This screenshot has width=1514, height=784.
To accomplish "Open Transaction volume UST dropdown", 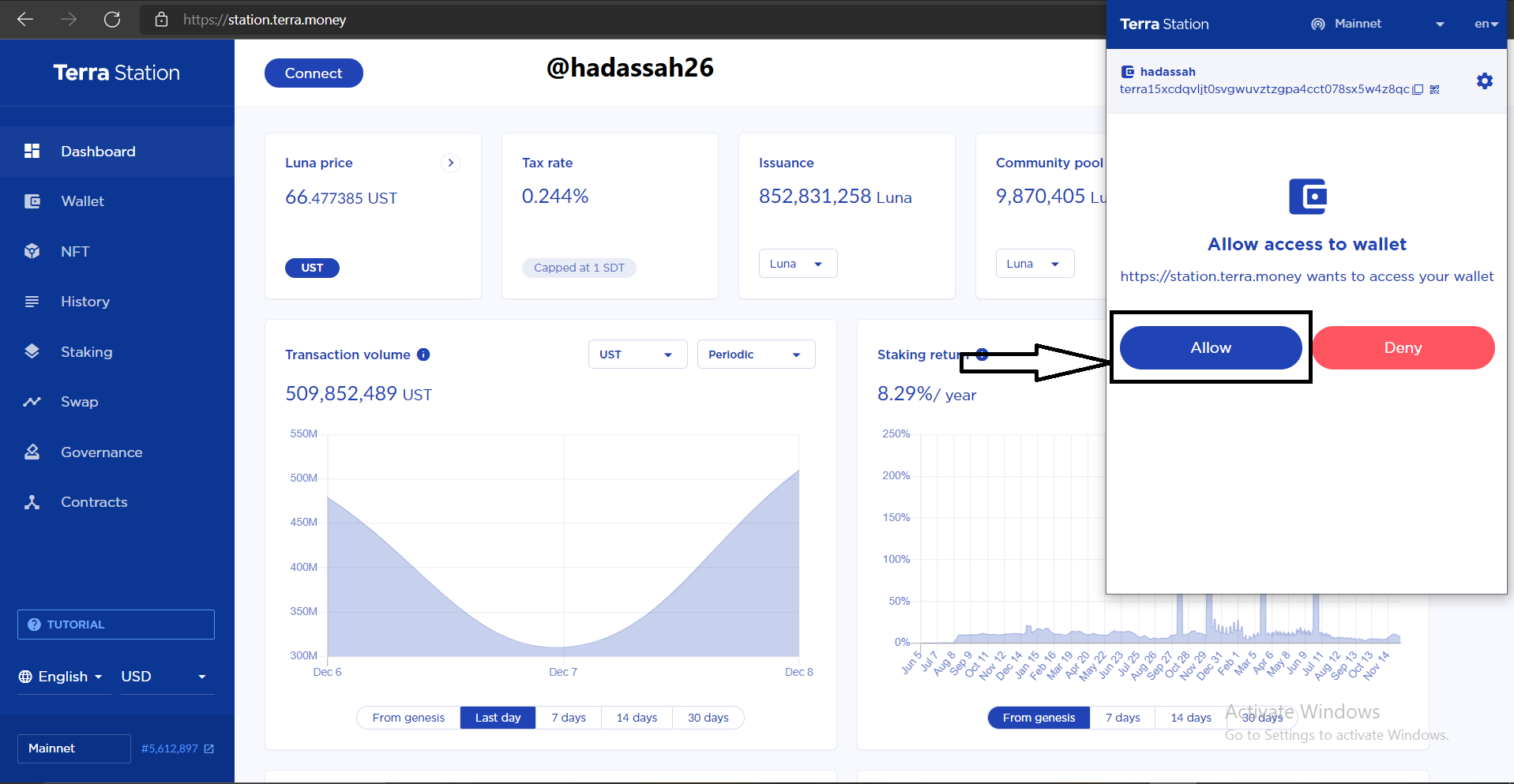I will click(x=637, y=354).
